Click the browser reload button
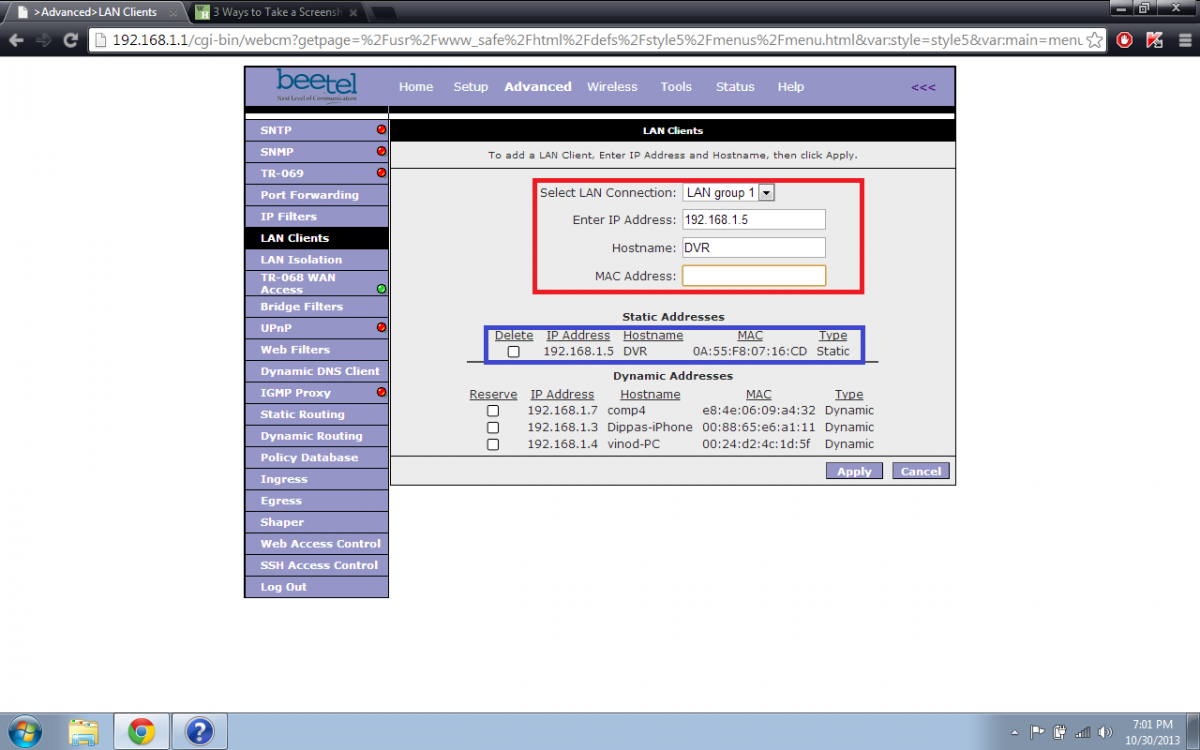 (x=70, y=40)
